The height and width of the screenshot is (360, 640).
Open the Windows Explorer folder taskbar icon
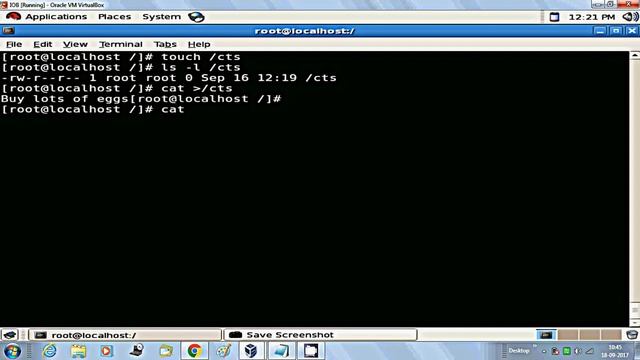coord(78,351)
